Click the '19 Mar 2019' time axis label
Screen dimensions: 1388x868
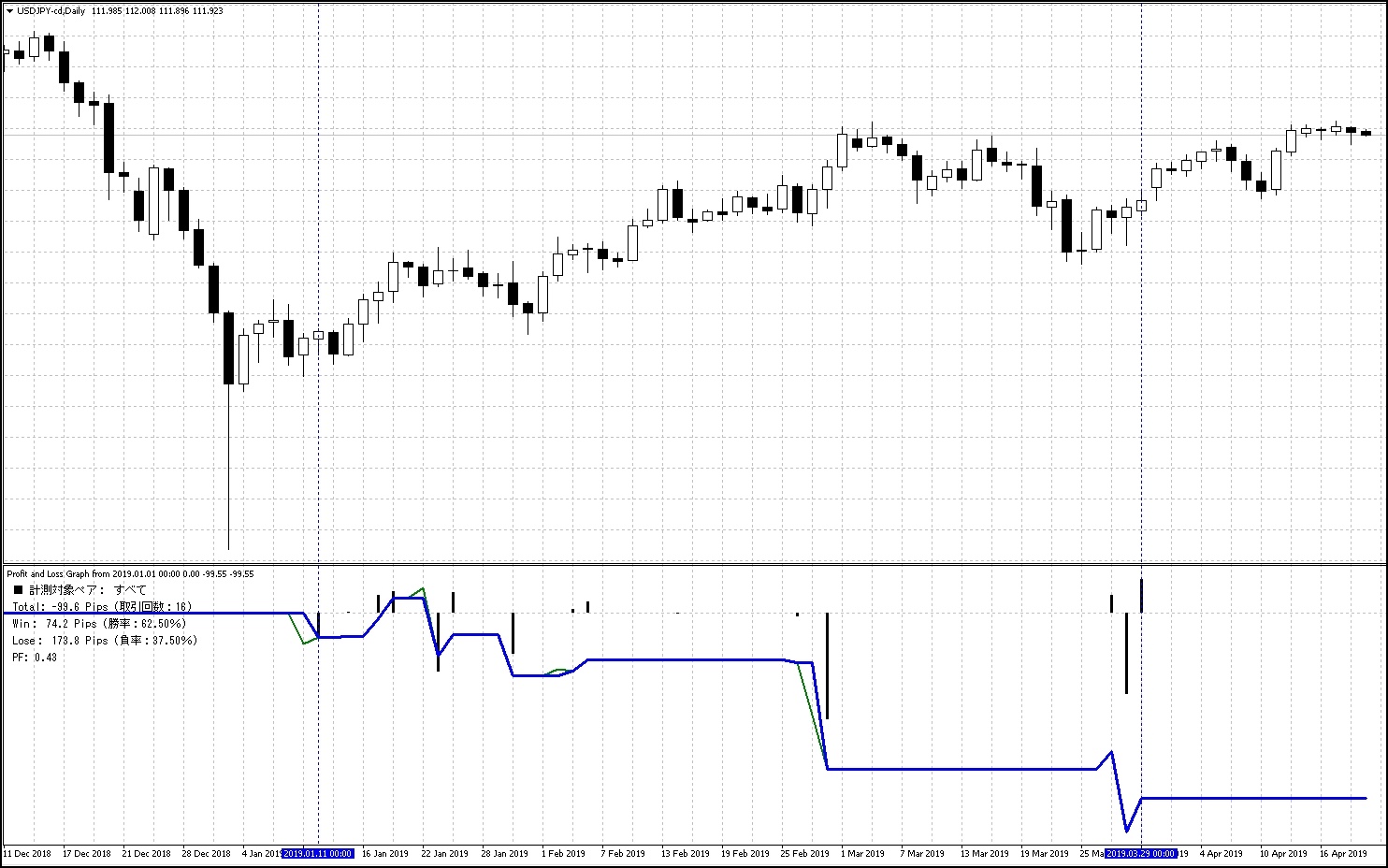point(1044,853)
